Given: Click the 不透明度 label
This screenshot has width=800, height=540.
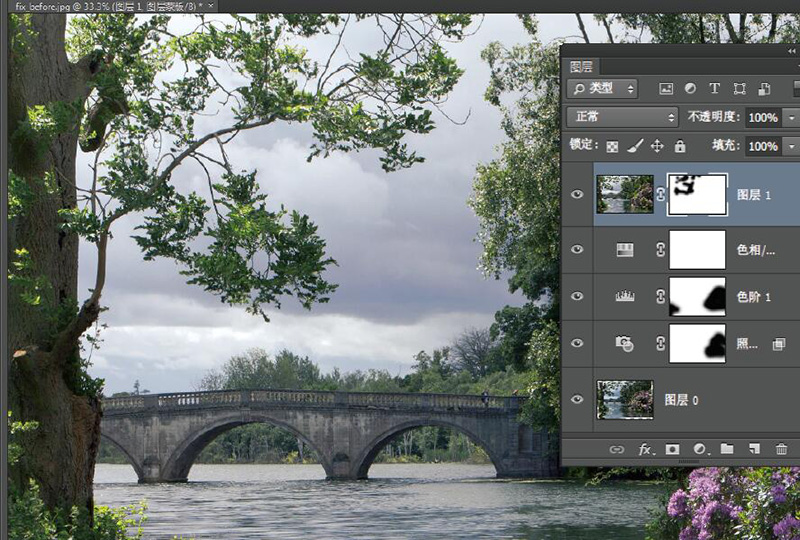Looking at the screenshot, I should 713,117.
